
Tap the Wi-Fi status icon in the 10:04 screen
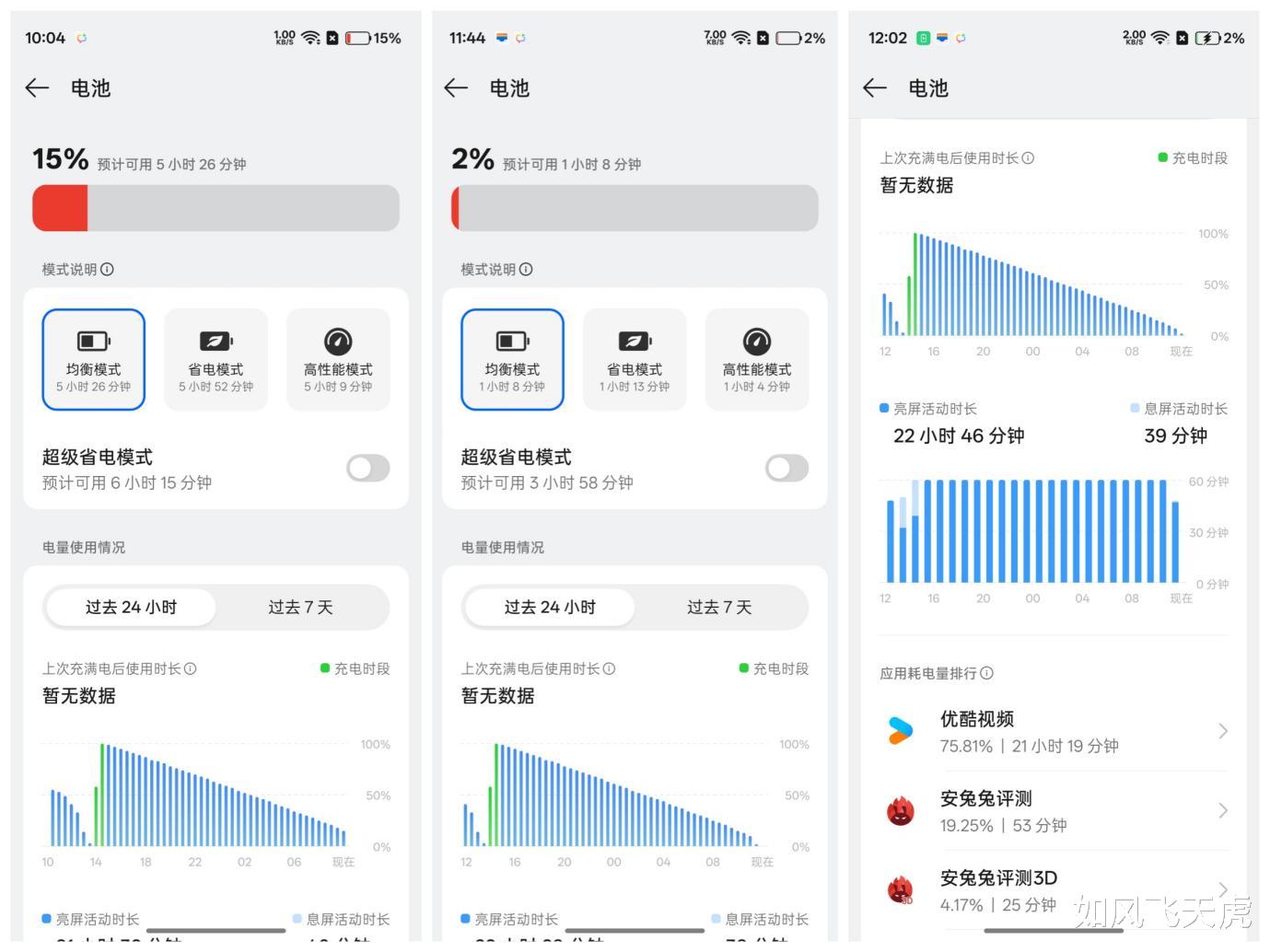(x=311, y=38)
